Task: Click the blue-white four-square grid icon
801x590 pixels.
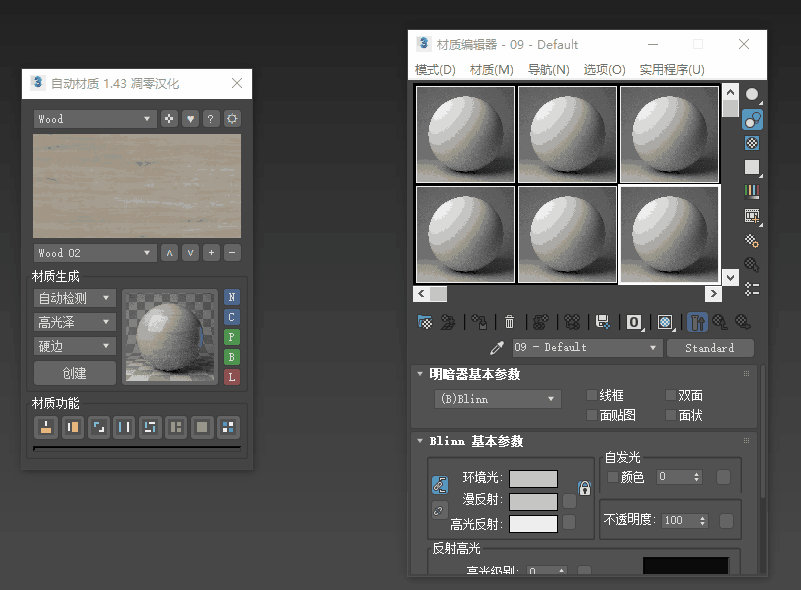Action: click(x=228, y=427)
